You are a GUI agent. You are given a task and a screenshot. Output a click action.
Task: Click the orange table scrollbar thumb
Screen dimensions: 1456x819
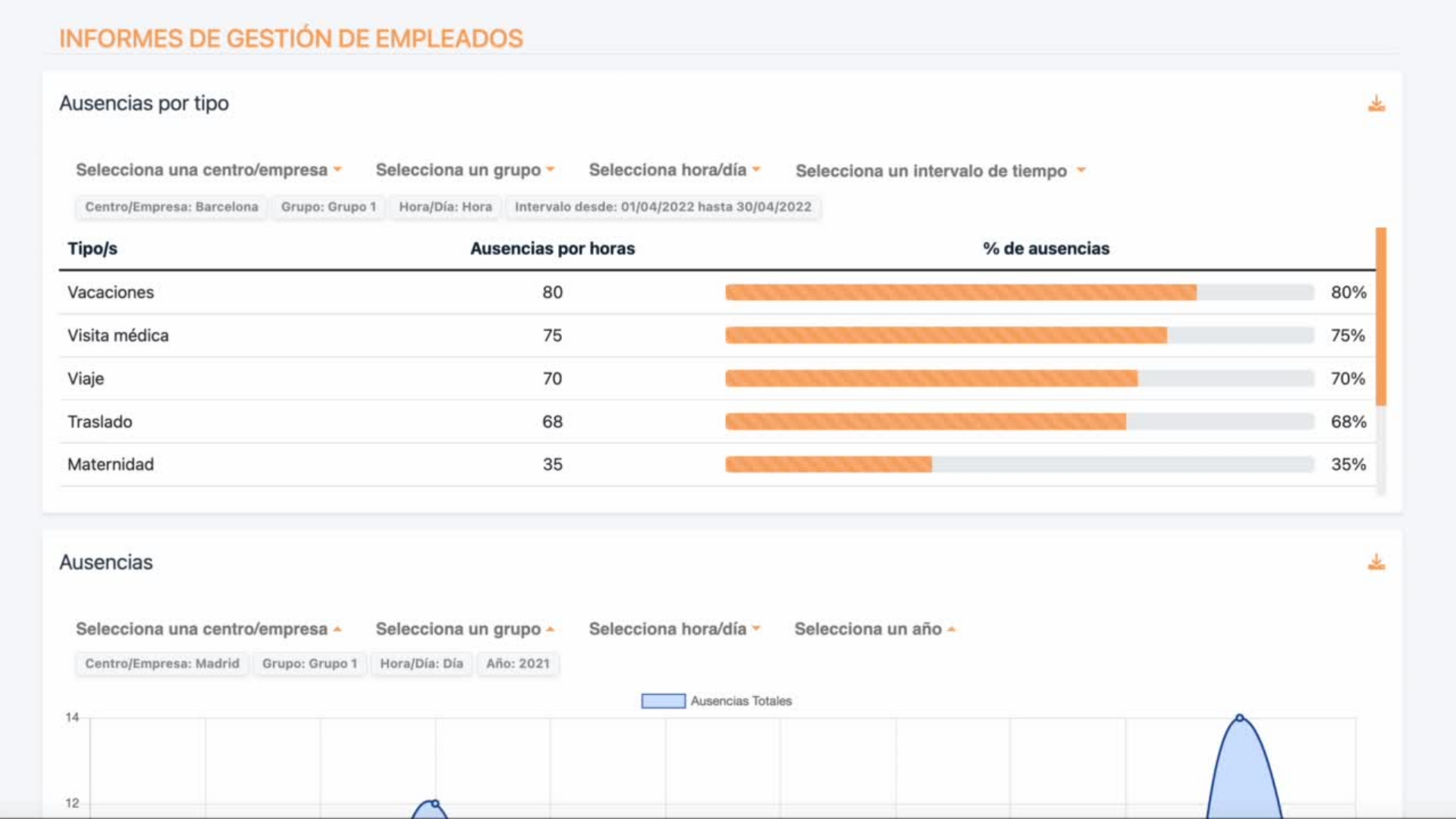[1381, 316]
